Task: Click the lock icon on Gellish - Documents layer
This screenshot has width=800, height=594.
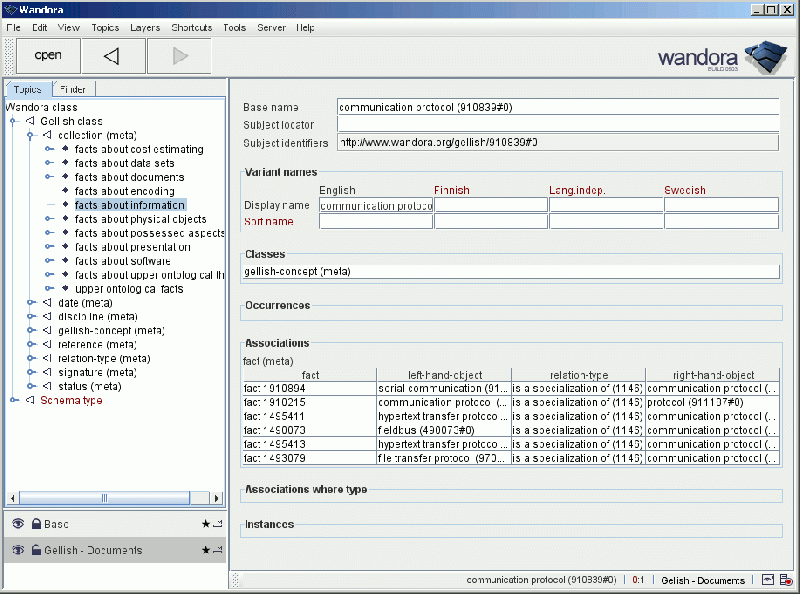Action: click(36, 550)
